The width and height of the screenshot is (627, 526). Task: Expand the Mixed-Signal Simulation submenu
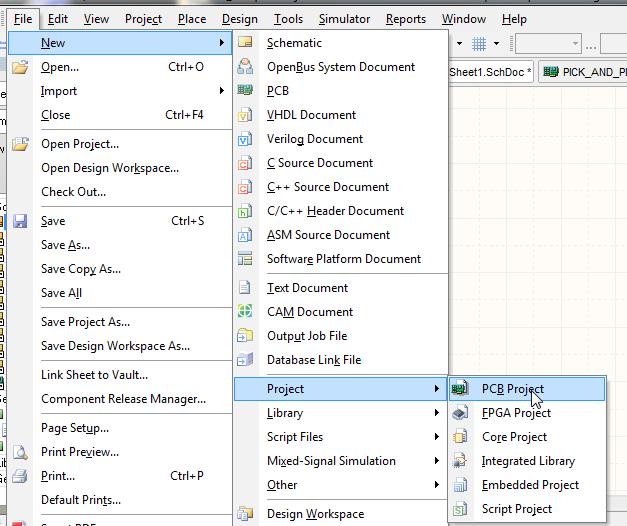341,460
